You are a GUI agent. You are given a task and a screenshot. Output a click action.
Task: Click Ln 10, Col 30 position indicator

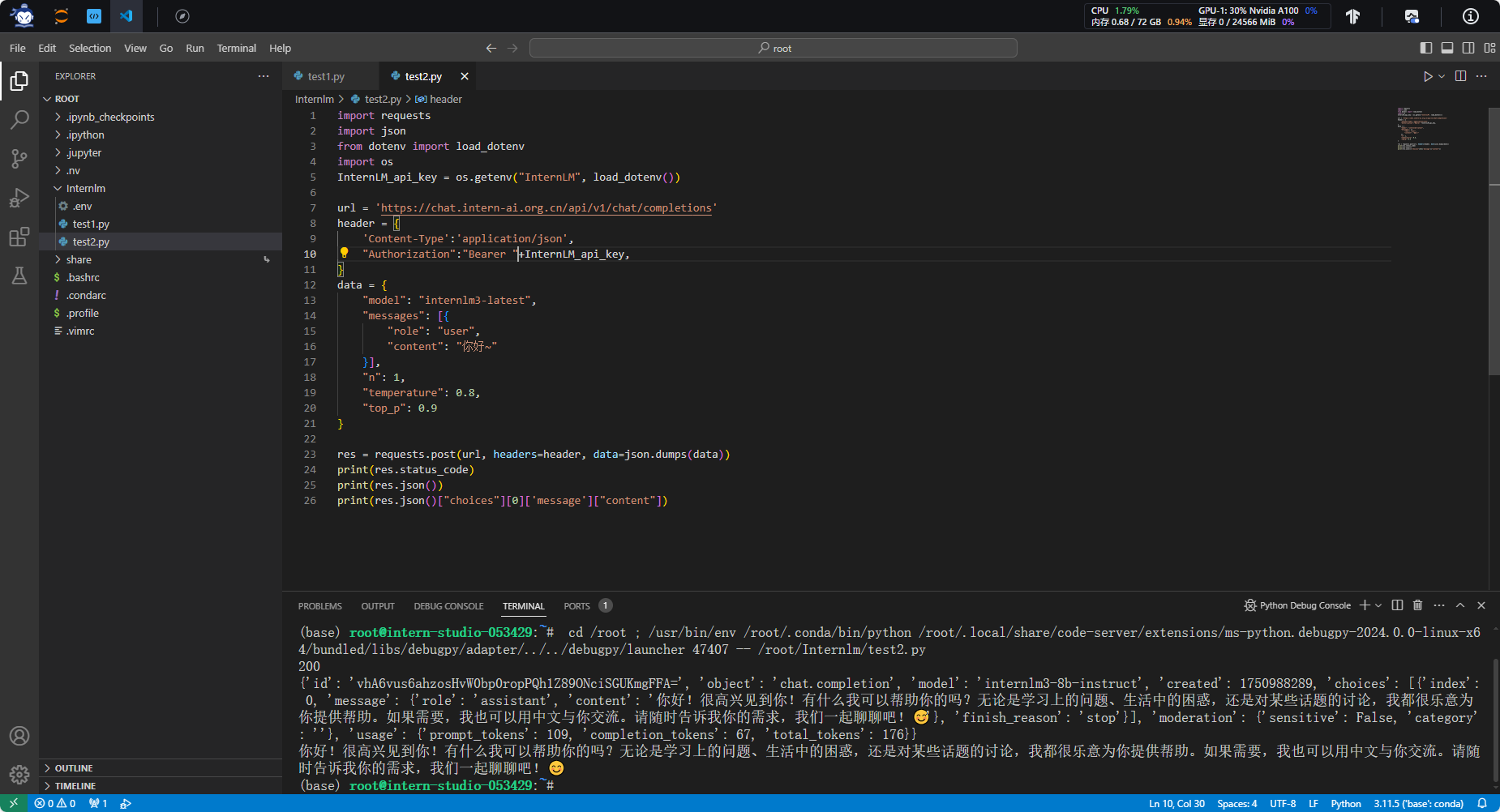[x=1176, y=804]
